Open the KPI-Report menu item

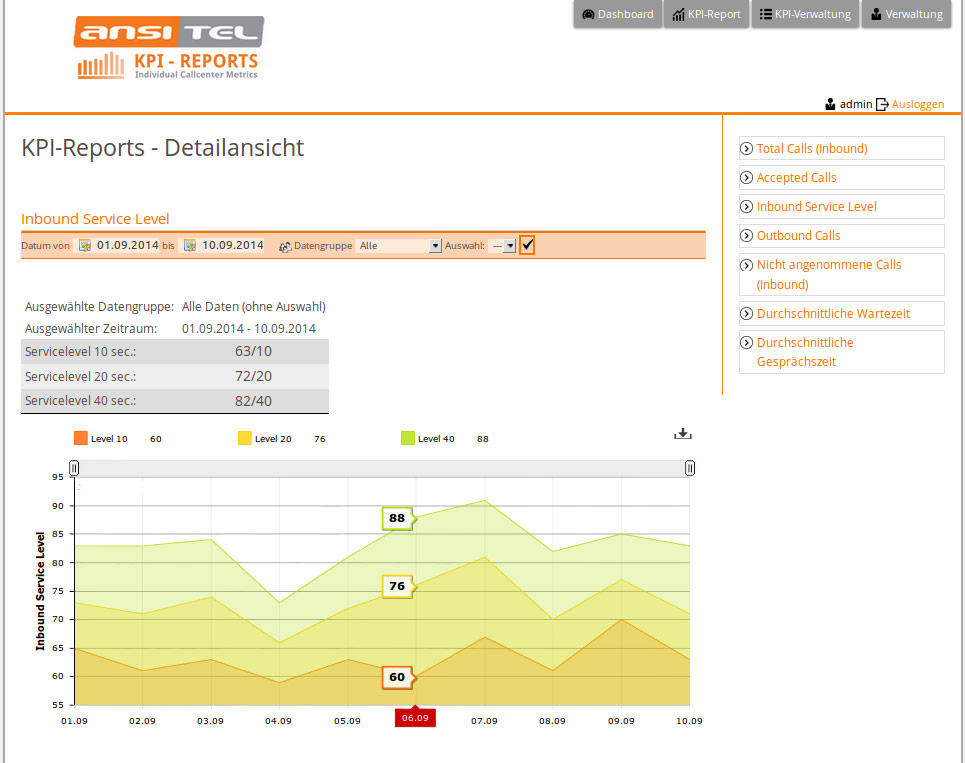[707, 14]
